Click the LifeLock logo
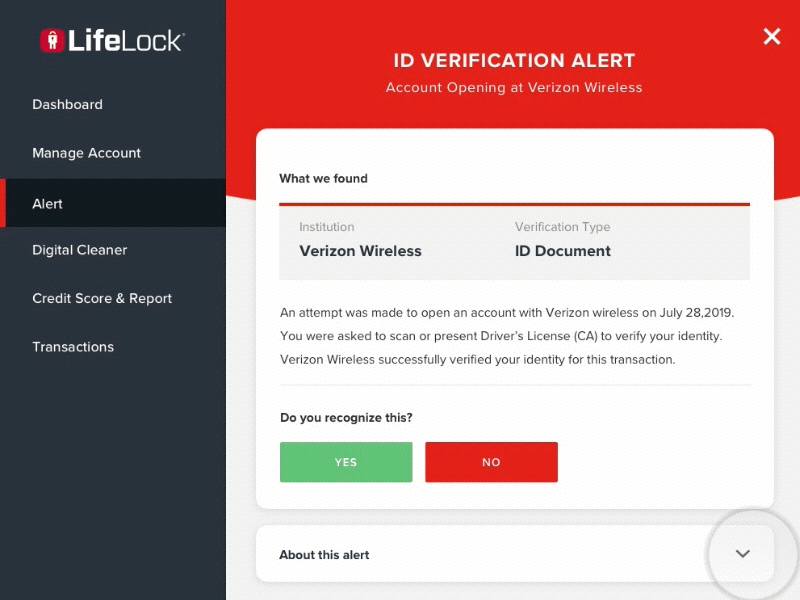This screenshot has width=800, height=600. 112,40
